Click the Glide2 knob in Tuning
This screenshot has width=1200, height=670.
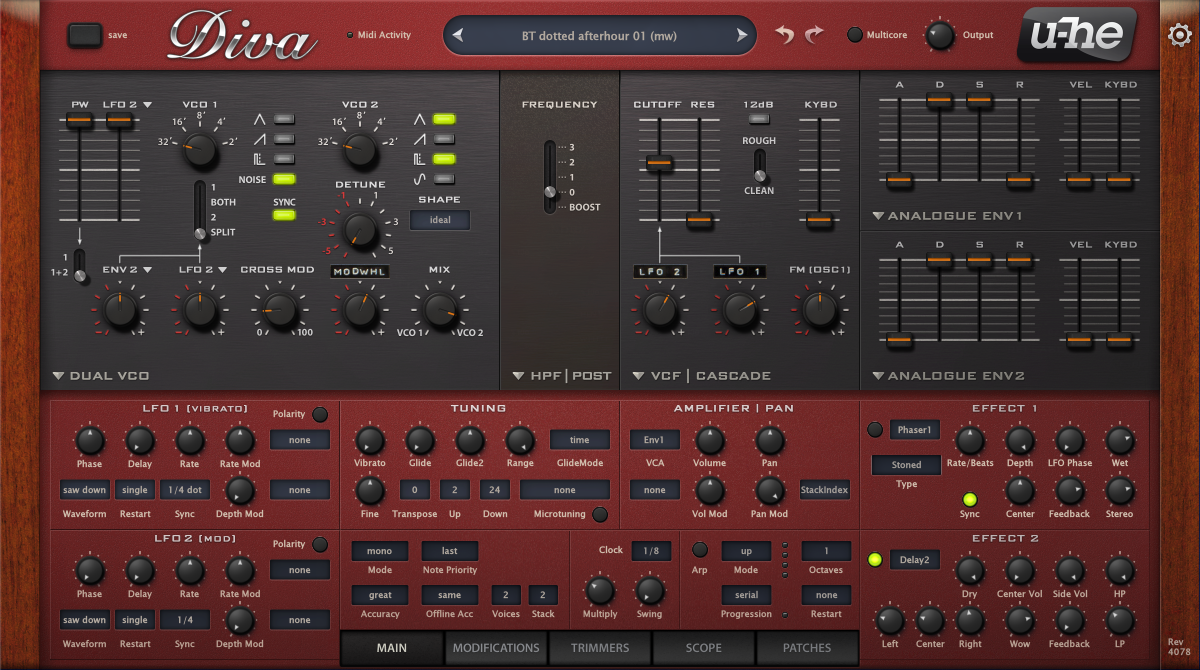[470, 440]
